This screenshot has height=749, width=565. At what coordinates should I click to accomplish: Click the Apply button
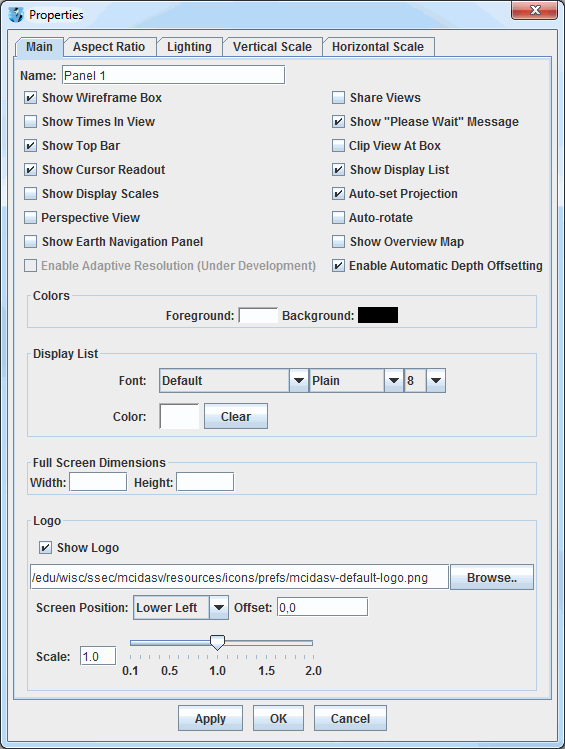[x=210, y=718]
